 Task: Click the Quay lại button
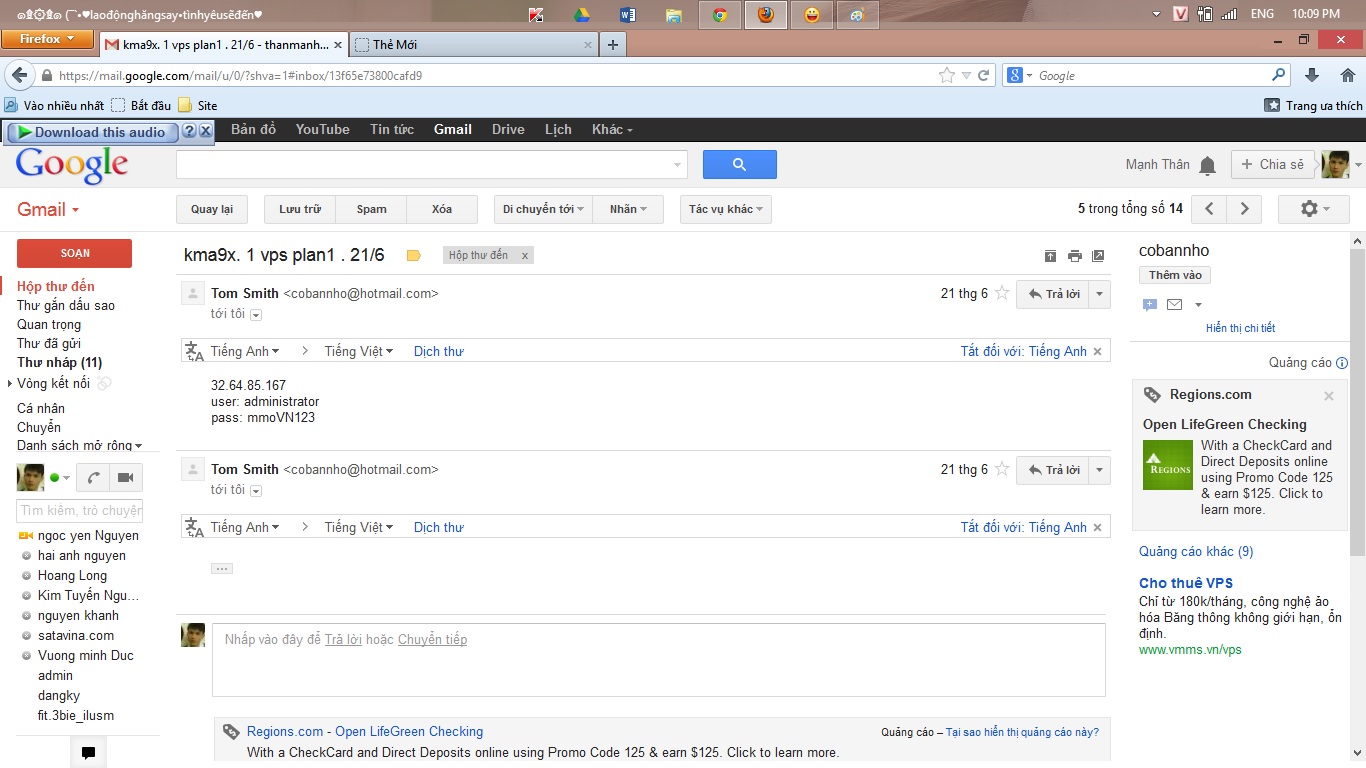[x=212, y=209]
